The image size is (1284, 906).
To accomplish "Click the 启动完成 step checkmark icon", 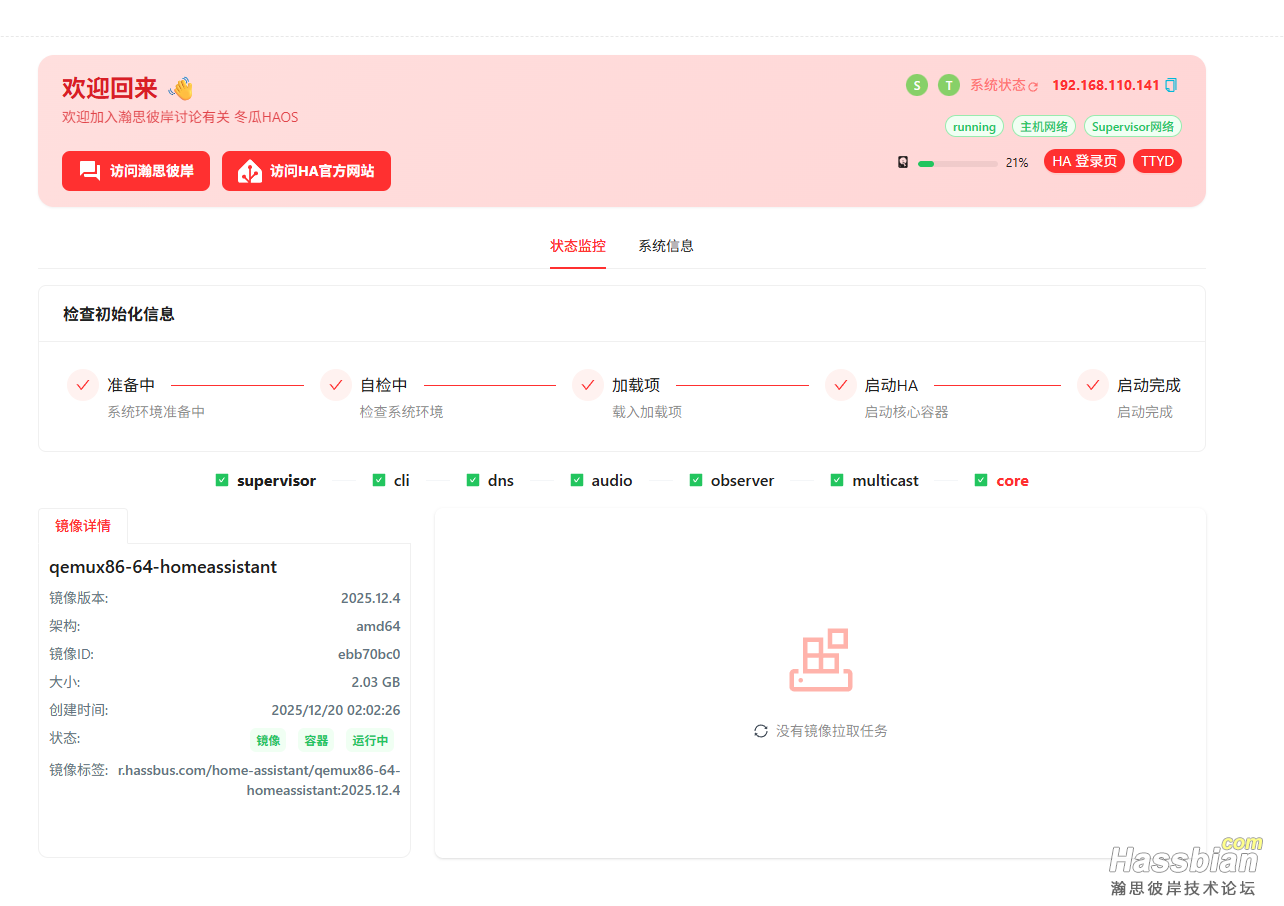I will 1092,385.
